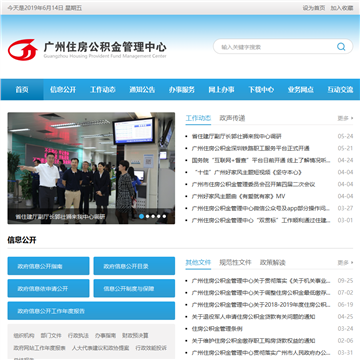Switch to the 政策解读 tab
The width and height of the screenshot is (360, 360).
[273, 263]
